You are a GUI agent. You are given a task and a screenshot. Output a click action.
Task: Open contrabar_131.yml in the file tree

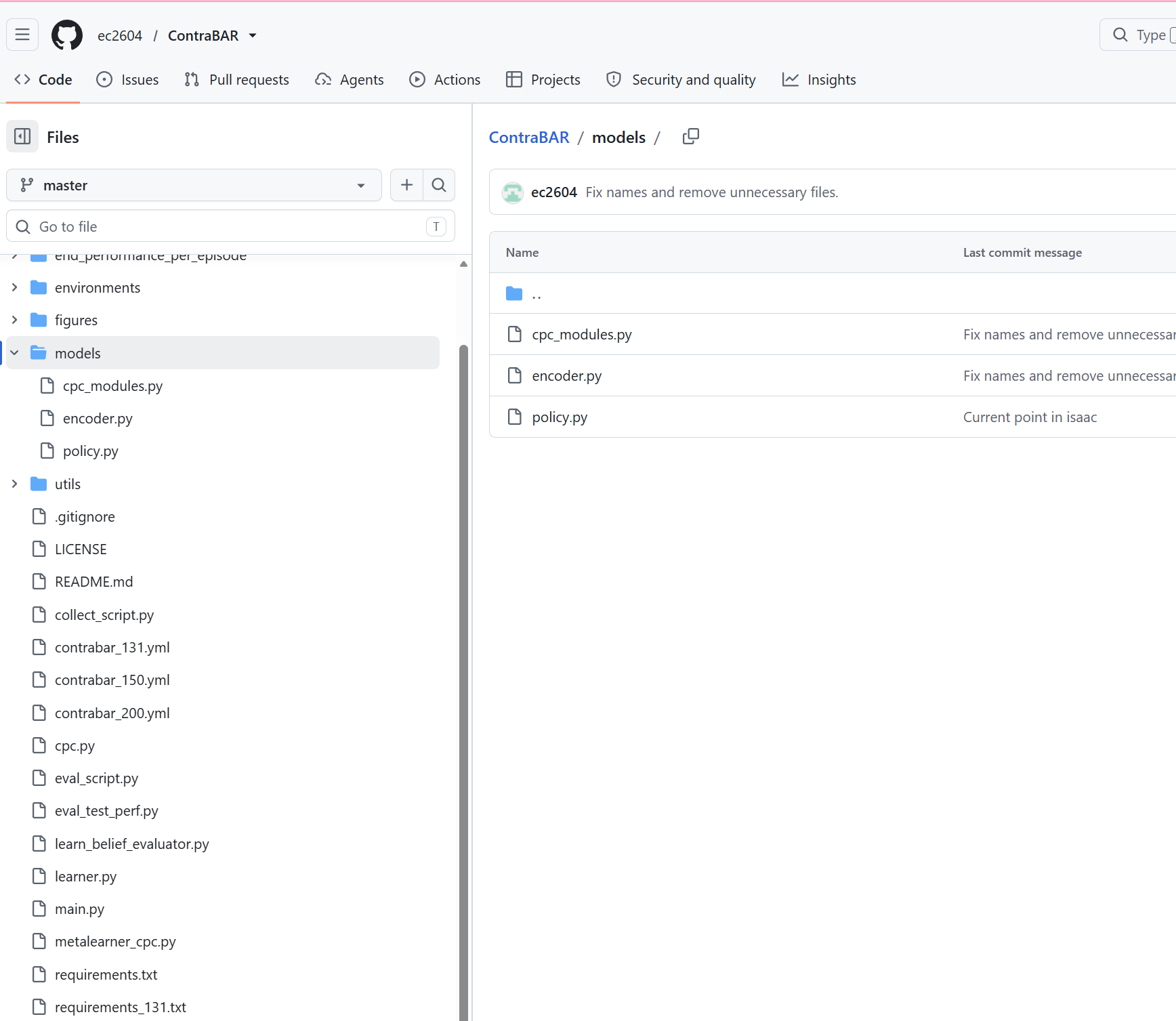tap(112, 647)
